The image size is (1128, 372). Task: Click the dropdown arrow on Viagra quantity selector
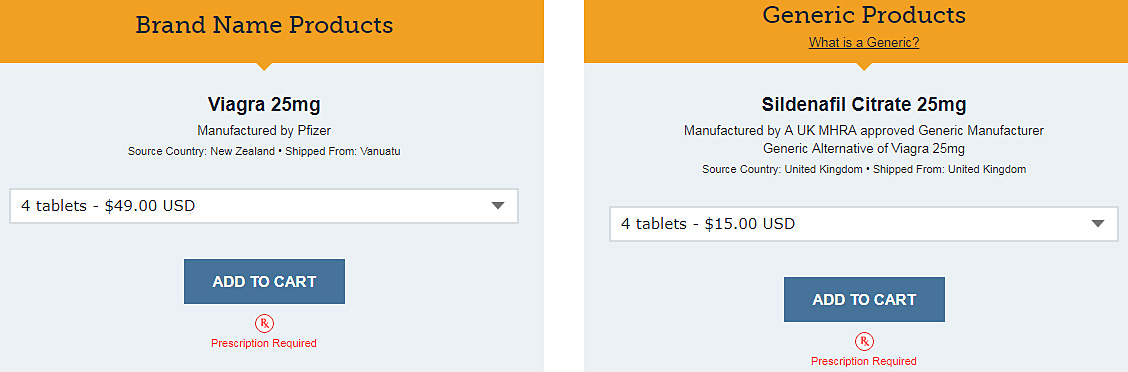[x=498, y=206]
